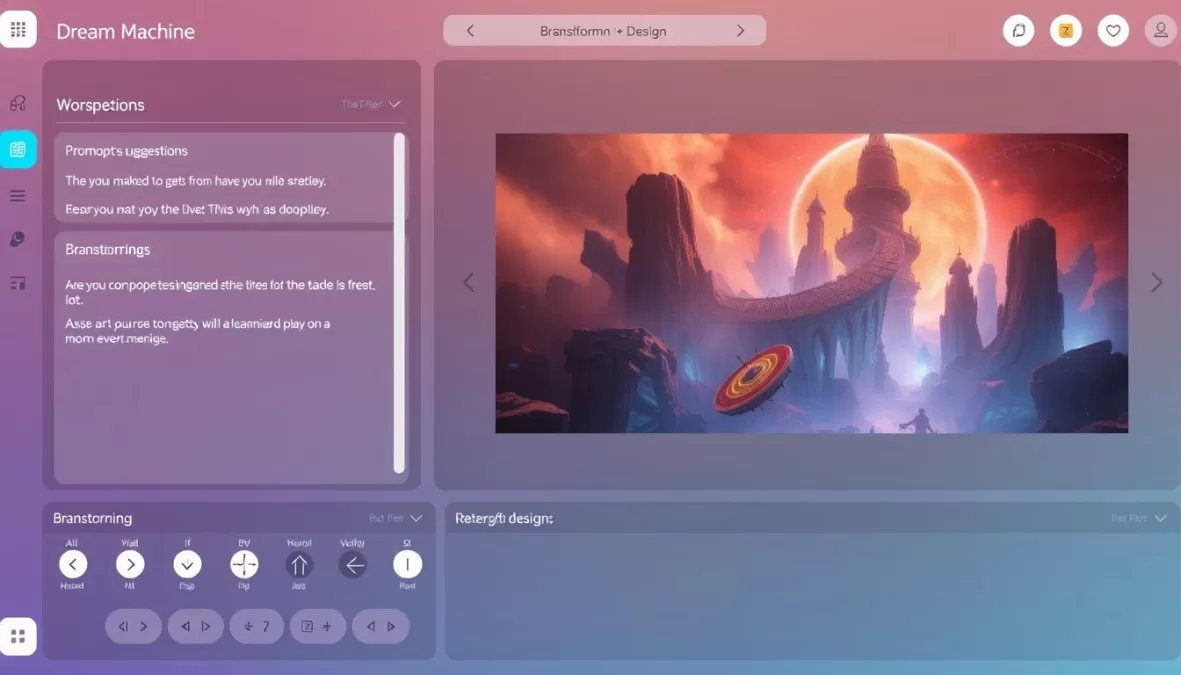Image resolution: width=1181 pixels, height=675 pixels.
Task: Click the crosshair icon in the Brainstorming toolbar
Action: point(243,565)
